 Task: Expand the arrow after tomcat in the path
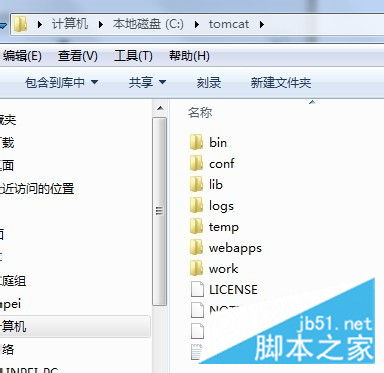tap(262, 24)
